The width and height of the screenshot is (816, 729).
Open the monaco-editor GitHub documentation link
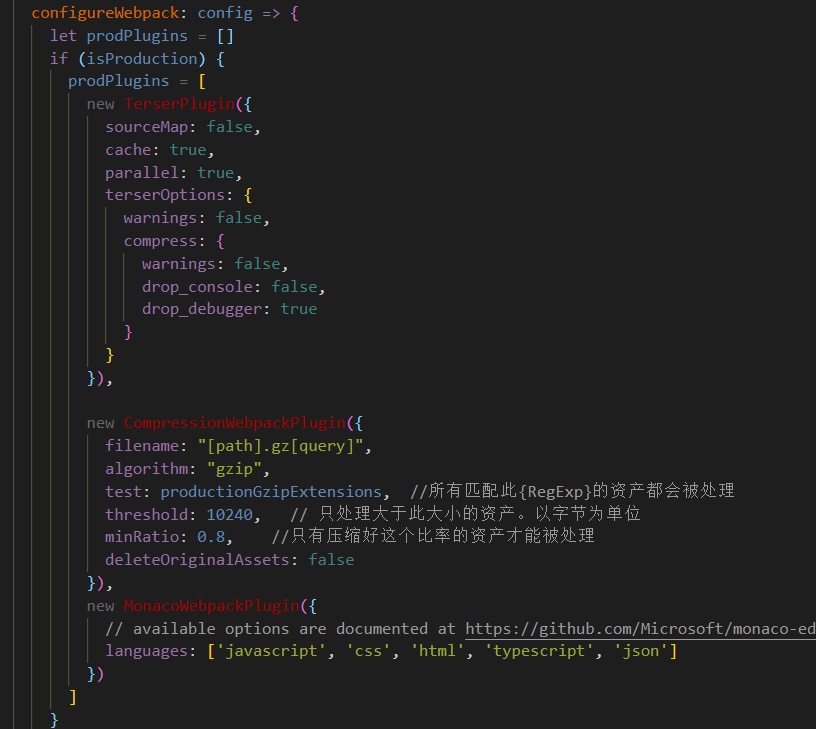(640, 628)
